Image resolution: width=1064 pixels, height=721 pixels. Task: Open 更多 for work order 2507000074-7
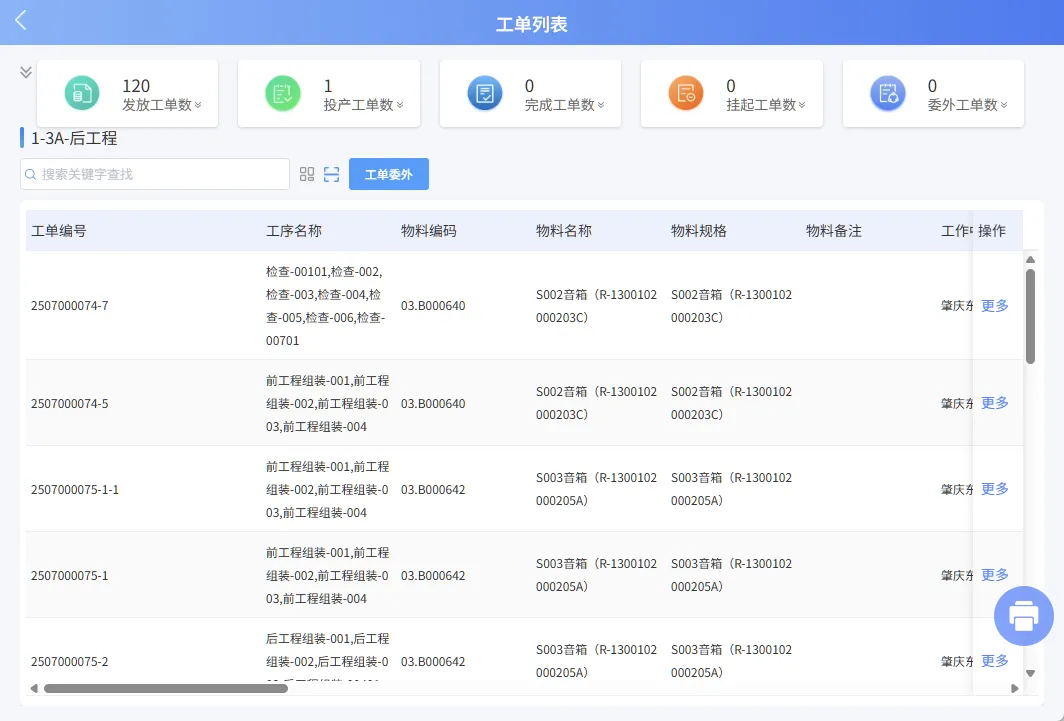[995, 306]
